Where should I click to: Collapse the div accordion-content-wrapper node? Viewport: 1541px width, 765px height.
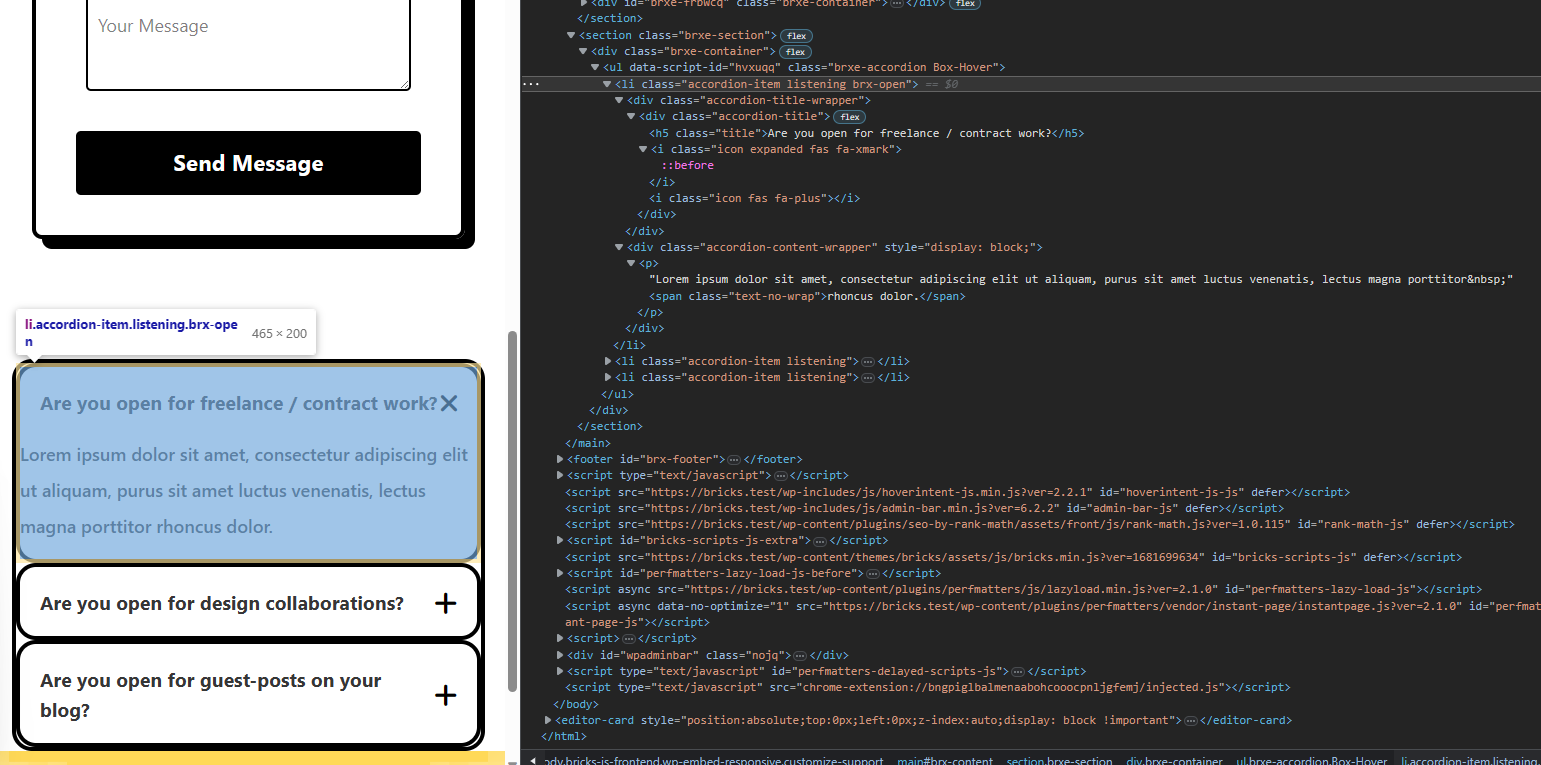tap(619, 247)
